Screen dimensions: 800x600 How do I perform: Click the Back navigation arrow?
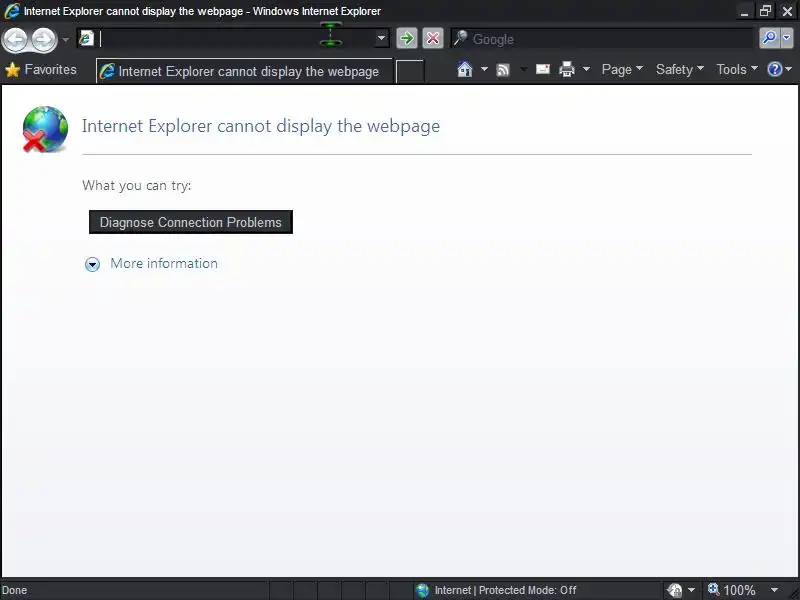(15, 39)
